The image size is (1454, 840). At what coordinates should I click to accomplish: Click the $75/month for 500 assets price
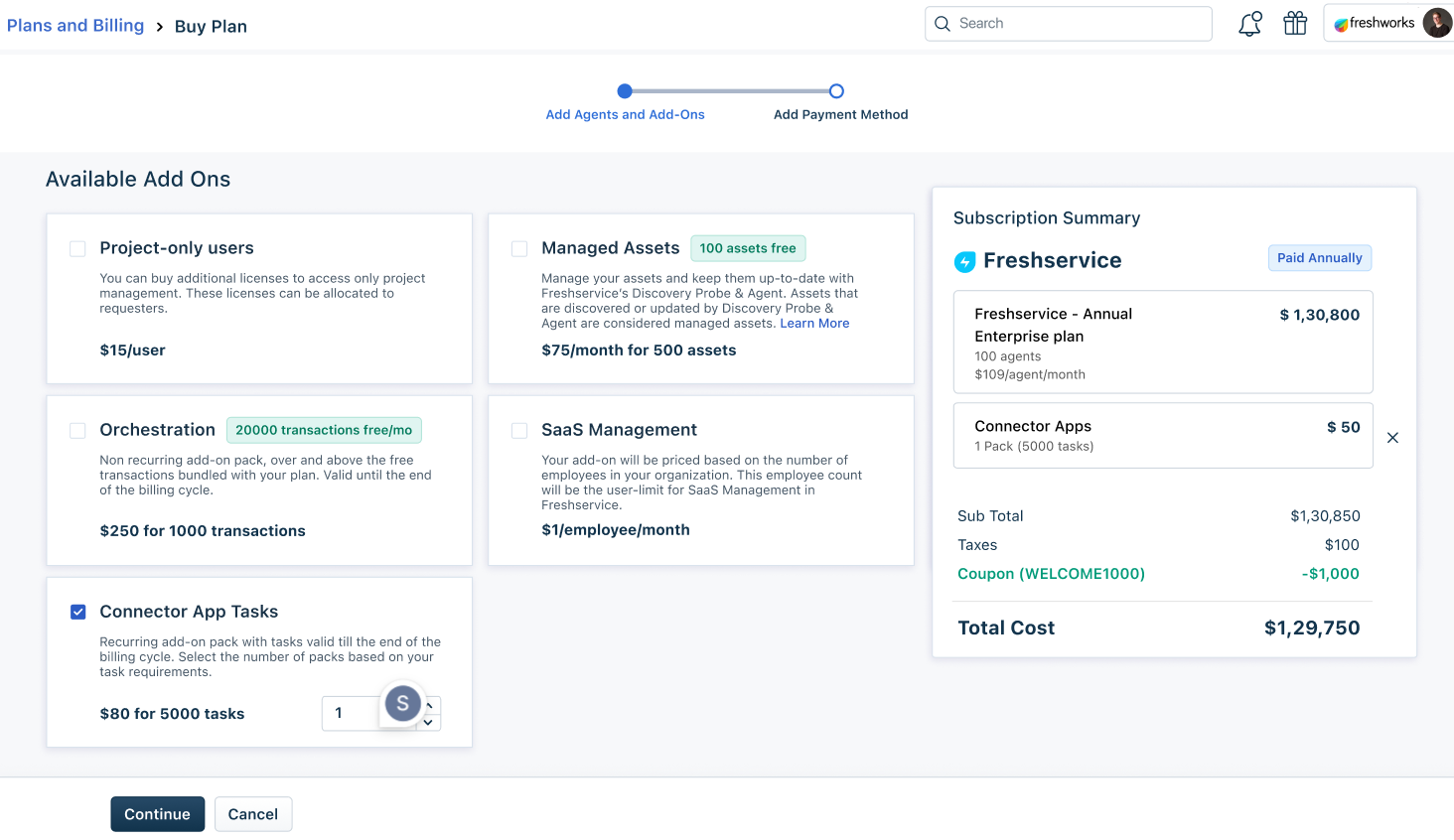pos(639,350)
